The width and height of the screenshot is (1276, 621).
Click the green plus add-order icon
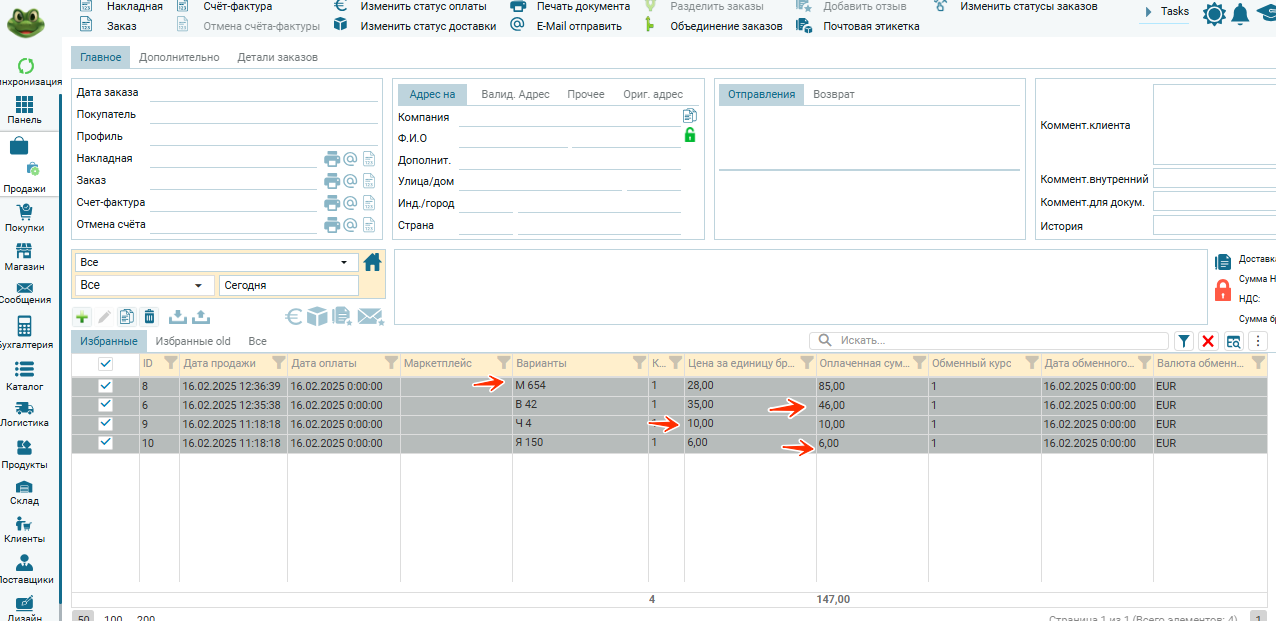point(83,317)
